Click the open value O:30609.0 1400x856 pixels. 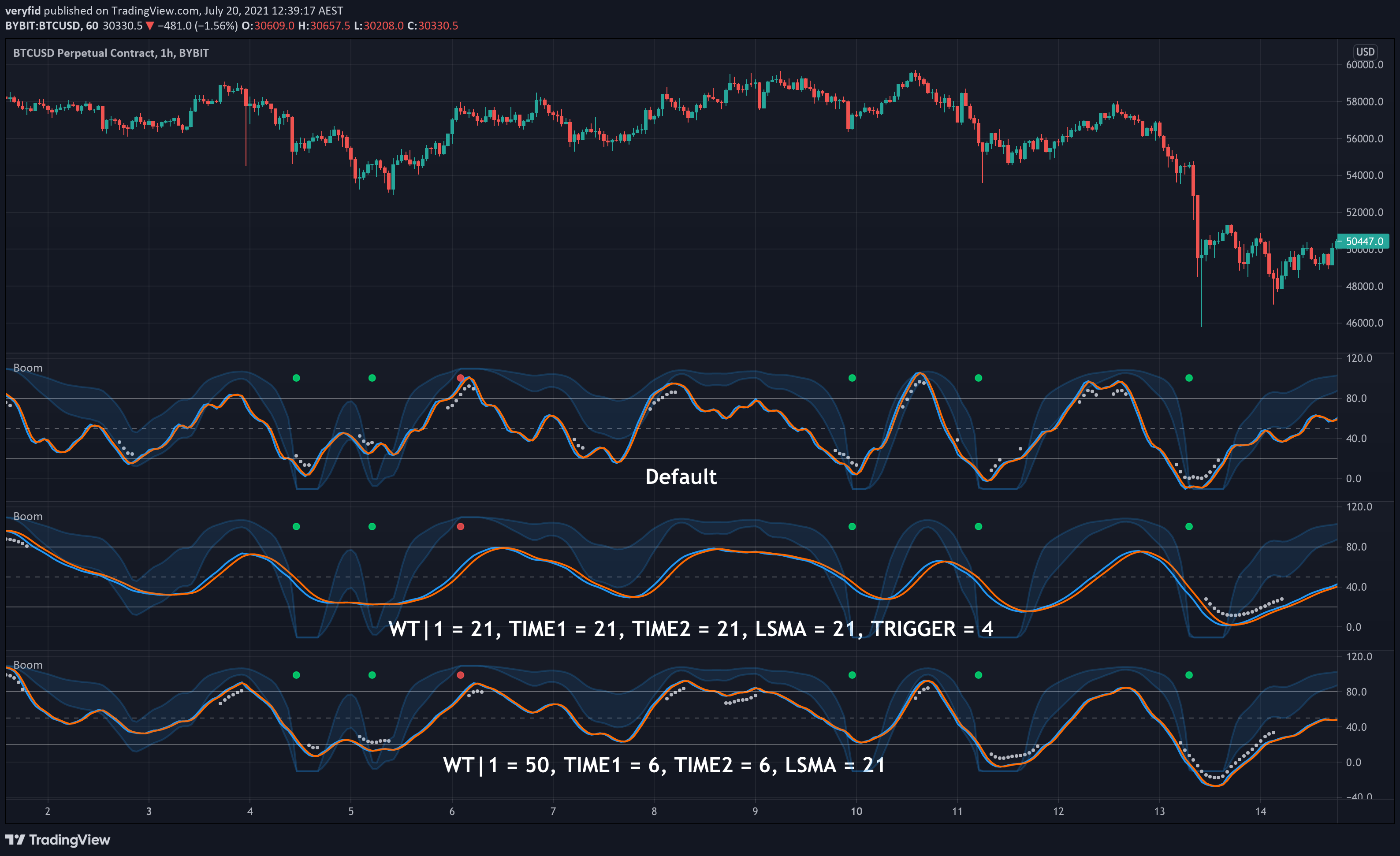point(268,26)
